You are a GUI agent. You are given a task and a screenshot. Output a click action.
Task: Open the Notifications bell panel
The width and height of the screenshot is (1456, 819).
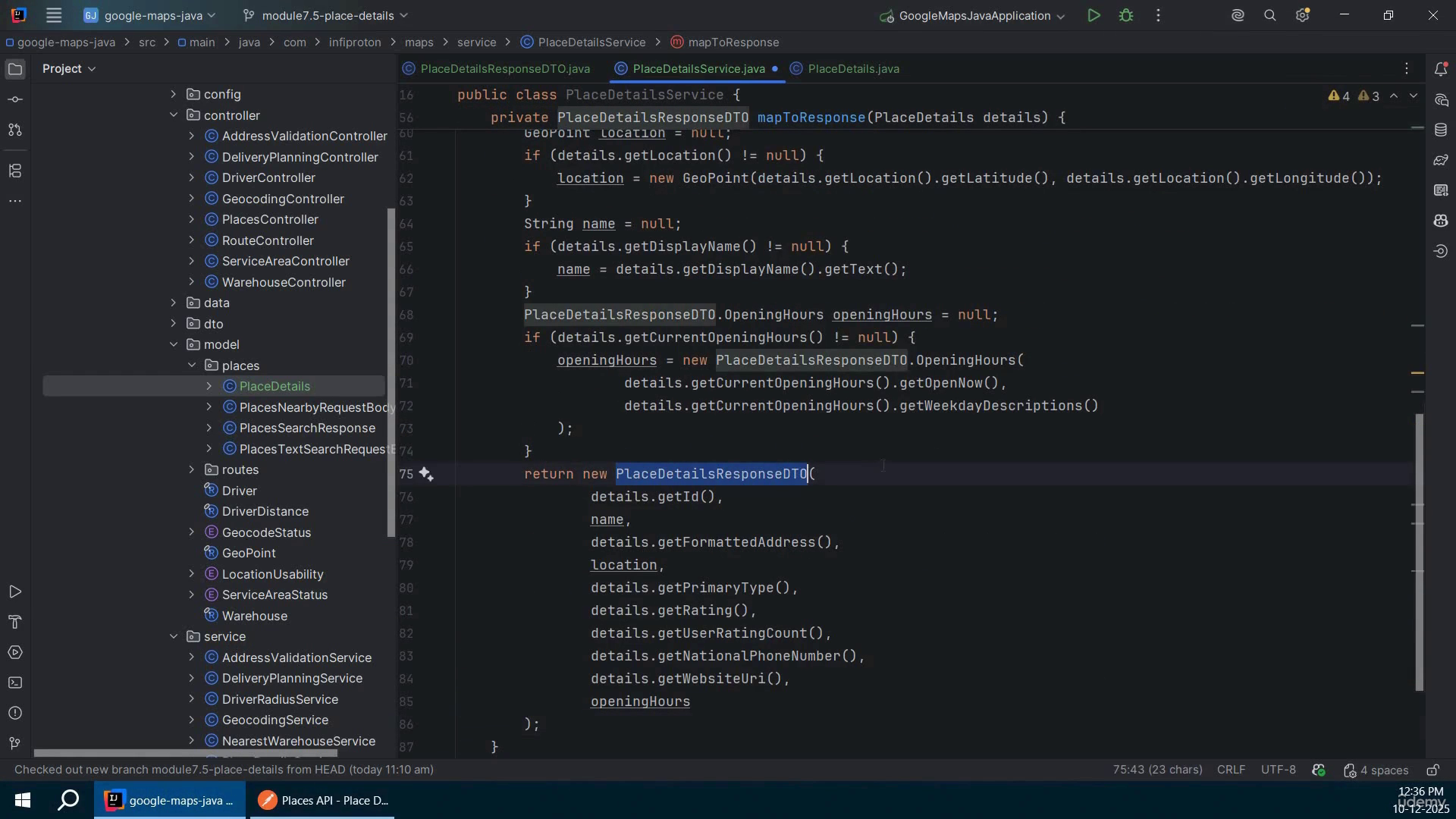click(x=1441, y=69)
